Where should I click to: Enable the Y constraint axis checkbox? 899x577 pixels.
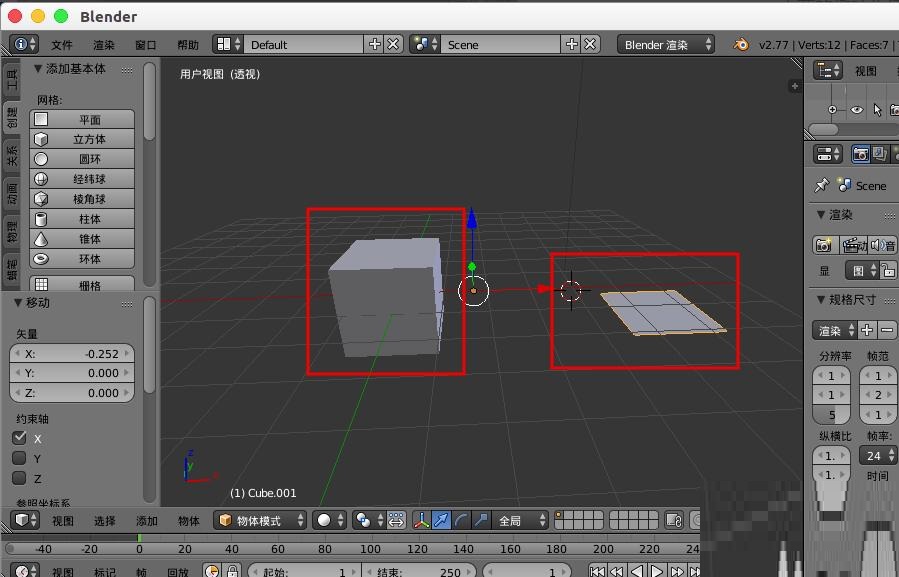point(19,458)
